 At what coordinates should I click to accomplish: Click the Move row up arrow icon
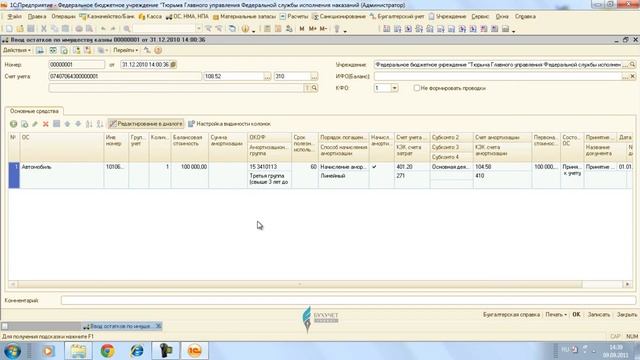pyautogui.click(x=67, y=124)
